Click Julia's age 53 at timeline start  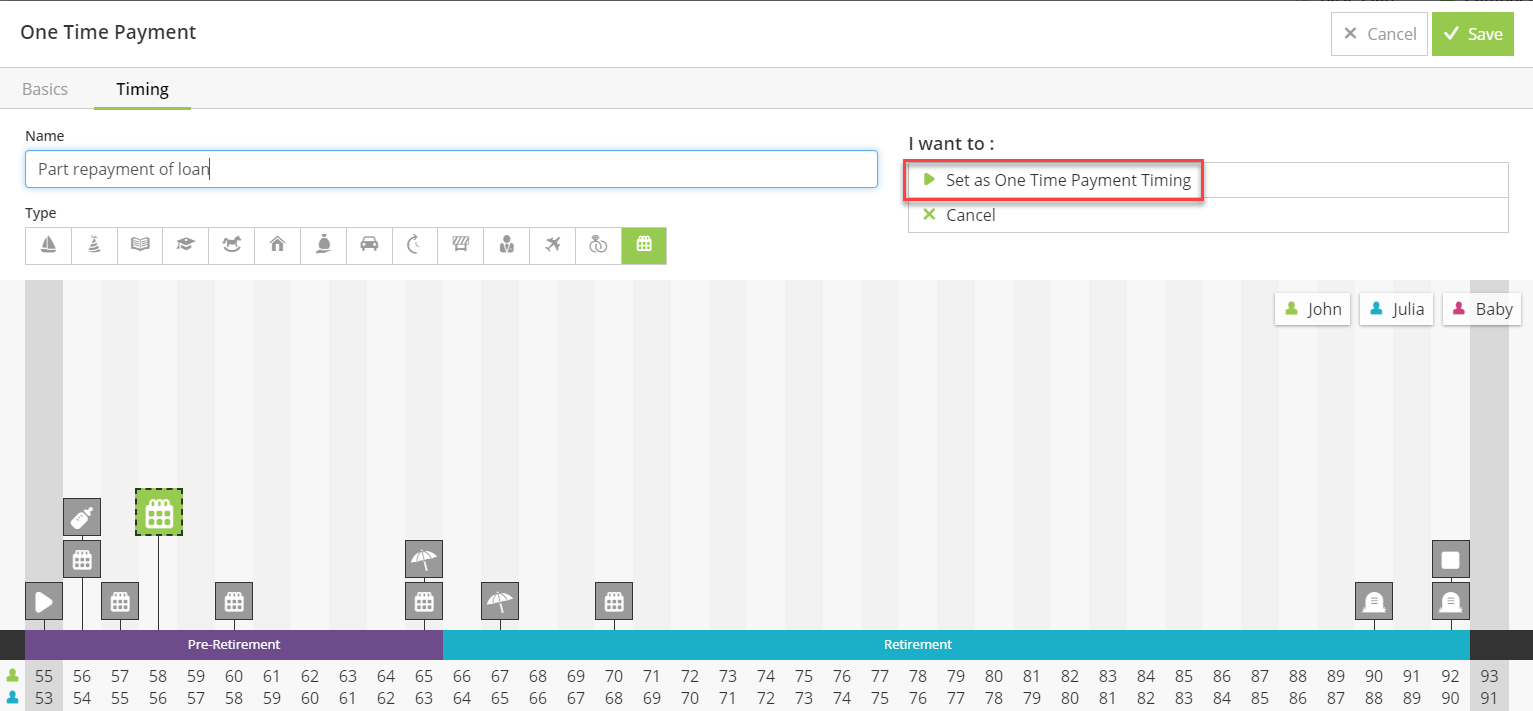point(44,697)
